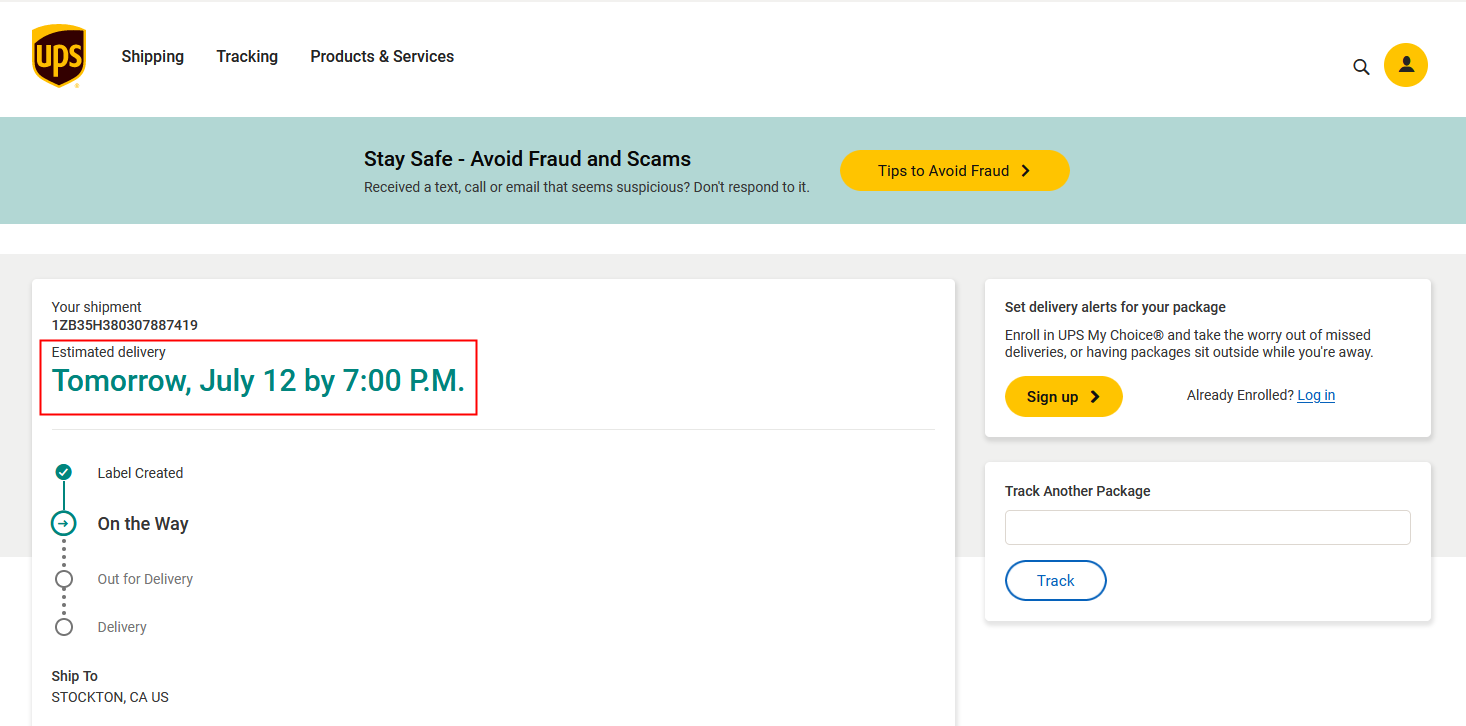Open the search magnifier icon
The image size is (1466, 726).
[x=1361, y=67]
